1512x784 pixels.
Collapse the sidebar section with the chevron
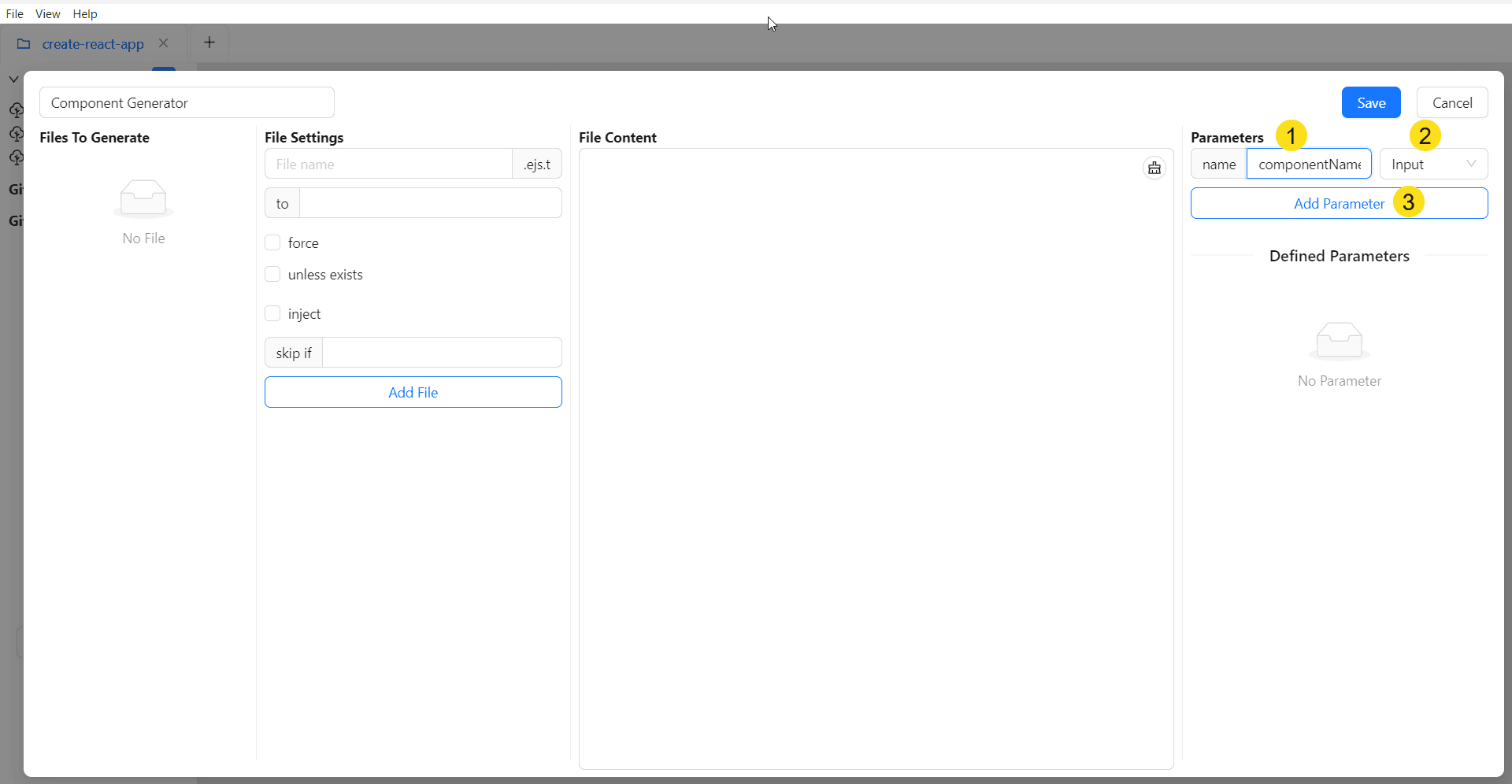tap(13, 79)
